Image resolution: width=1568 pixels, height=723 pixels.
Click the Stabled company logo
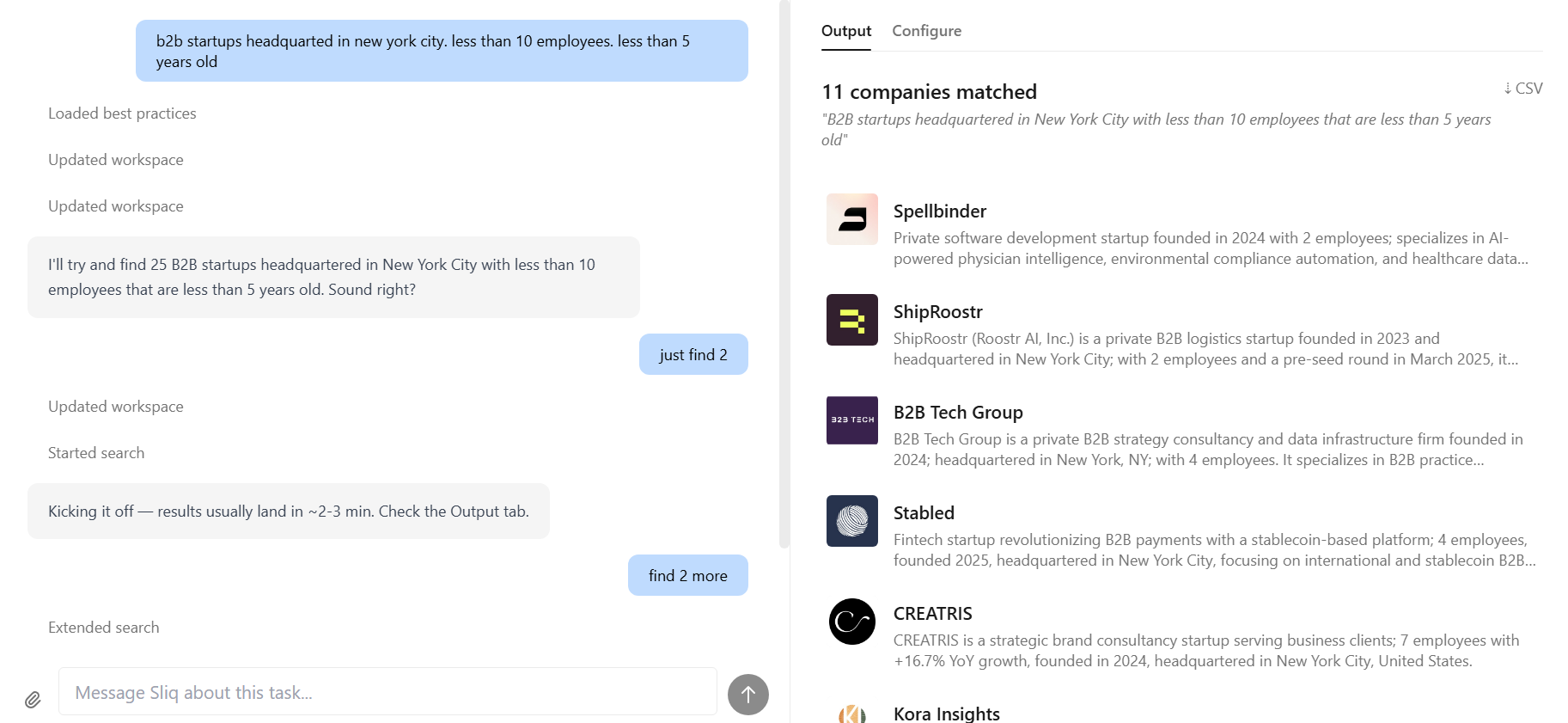851,521
